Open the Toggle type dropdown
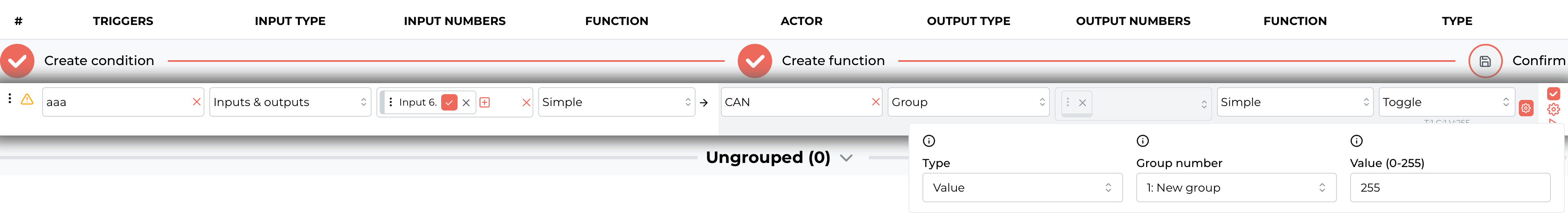Image resolution: width=1568 pixels, height=217 pixels. tap(1446, 102)
